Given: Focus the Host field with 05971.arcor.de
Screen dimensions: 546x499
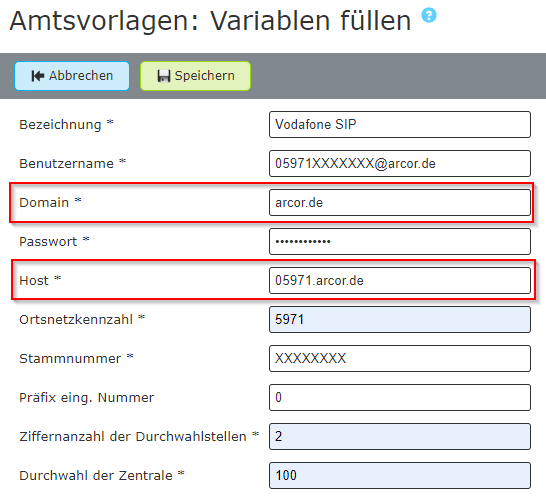Looking at the screenshot, I should coord(400,280).
